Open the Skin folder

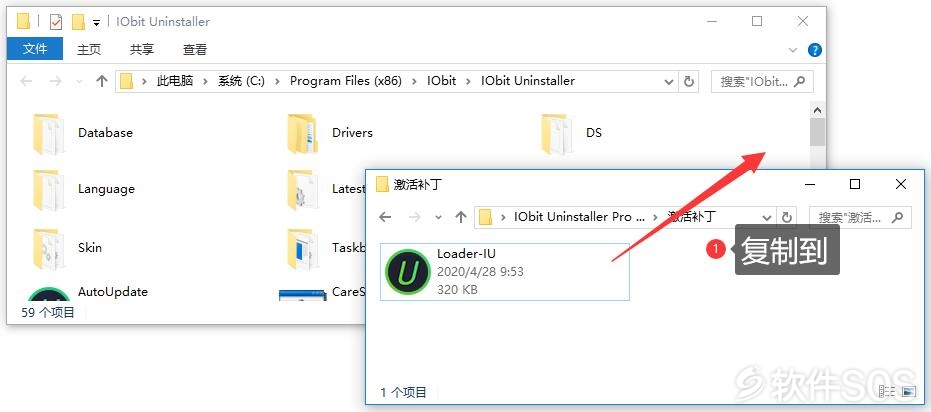[66, 248]
